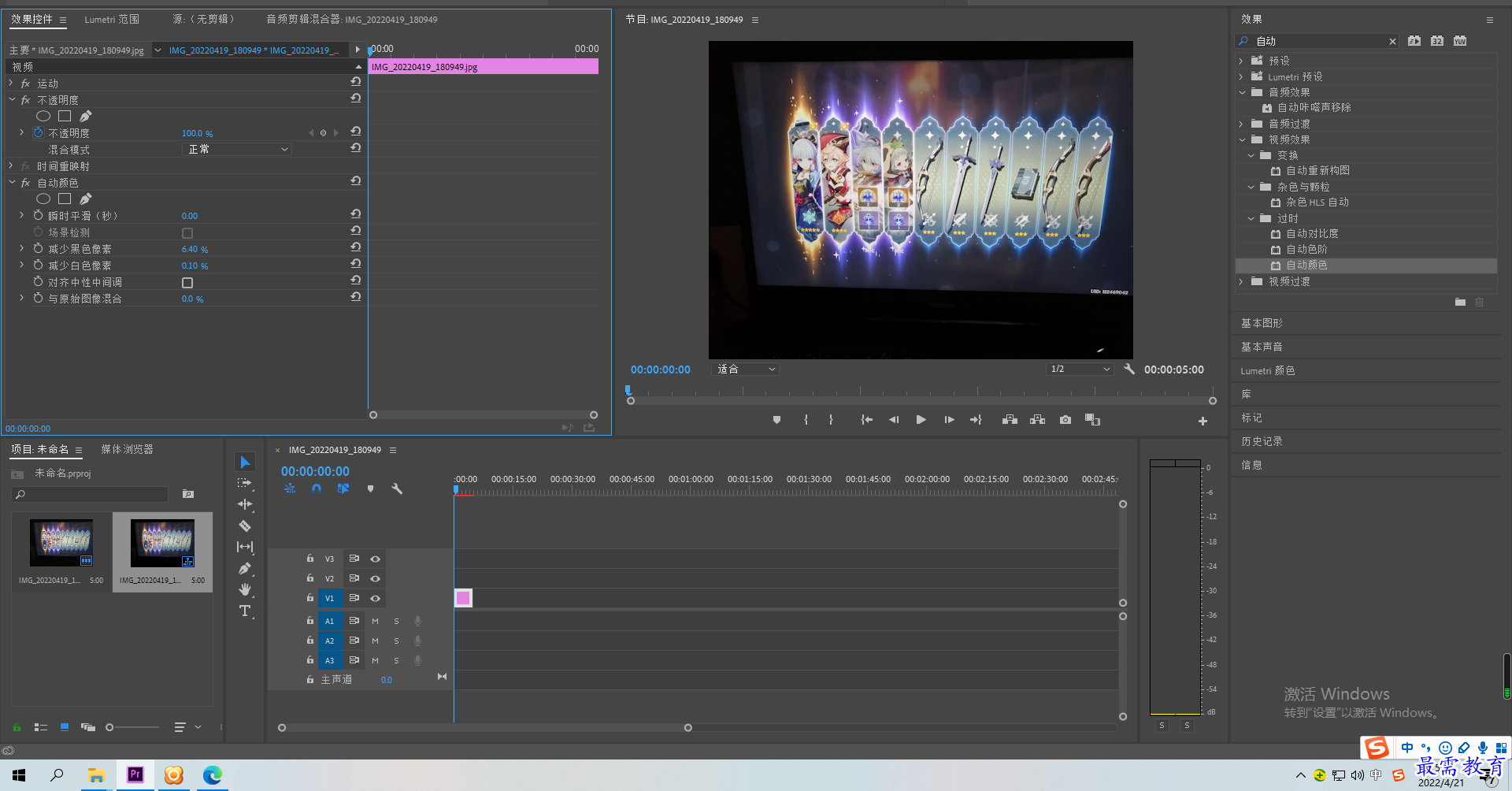
Task: Expand the Presets folder in Effects
Action: click(x=1241, y=61)
